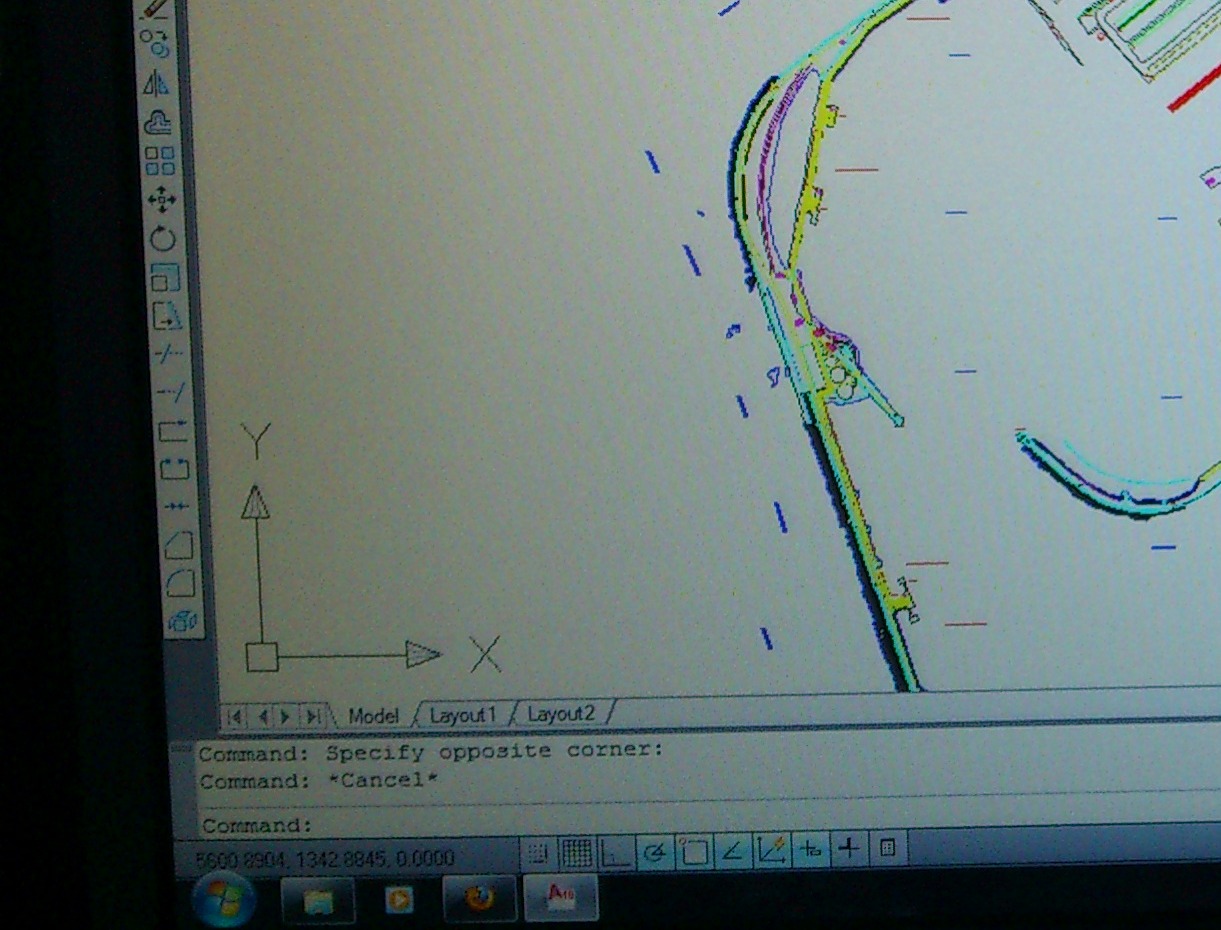Select the Move tool

coord(161,200)
